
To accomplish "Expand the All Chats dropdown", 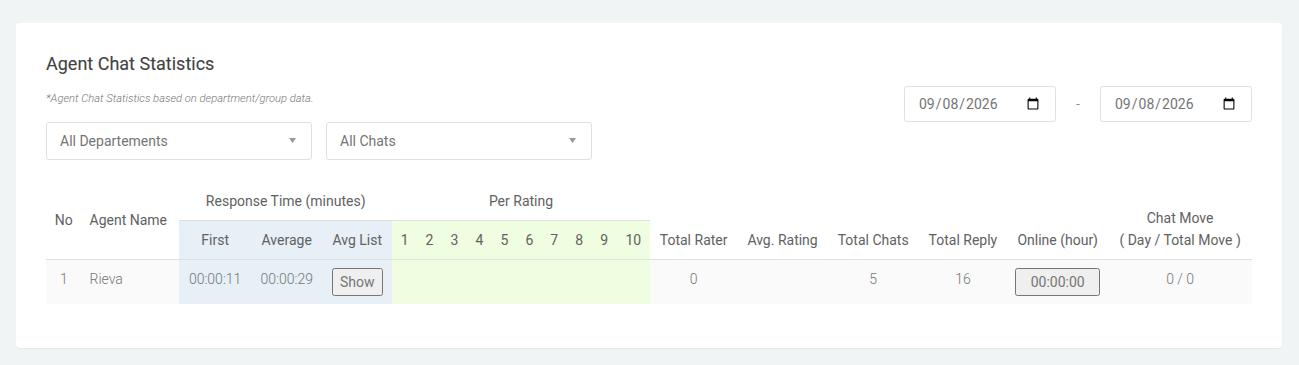I will [x=459, y=141].
